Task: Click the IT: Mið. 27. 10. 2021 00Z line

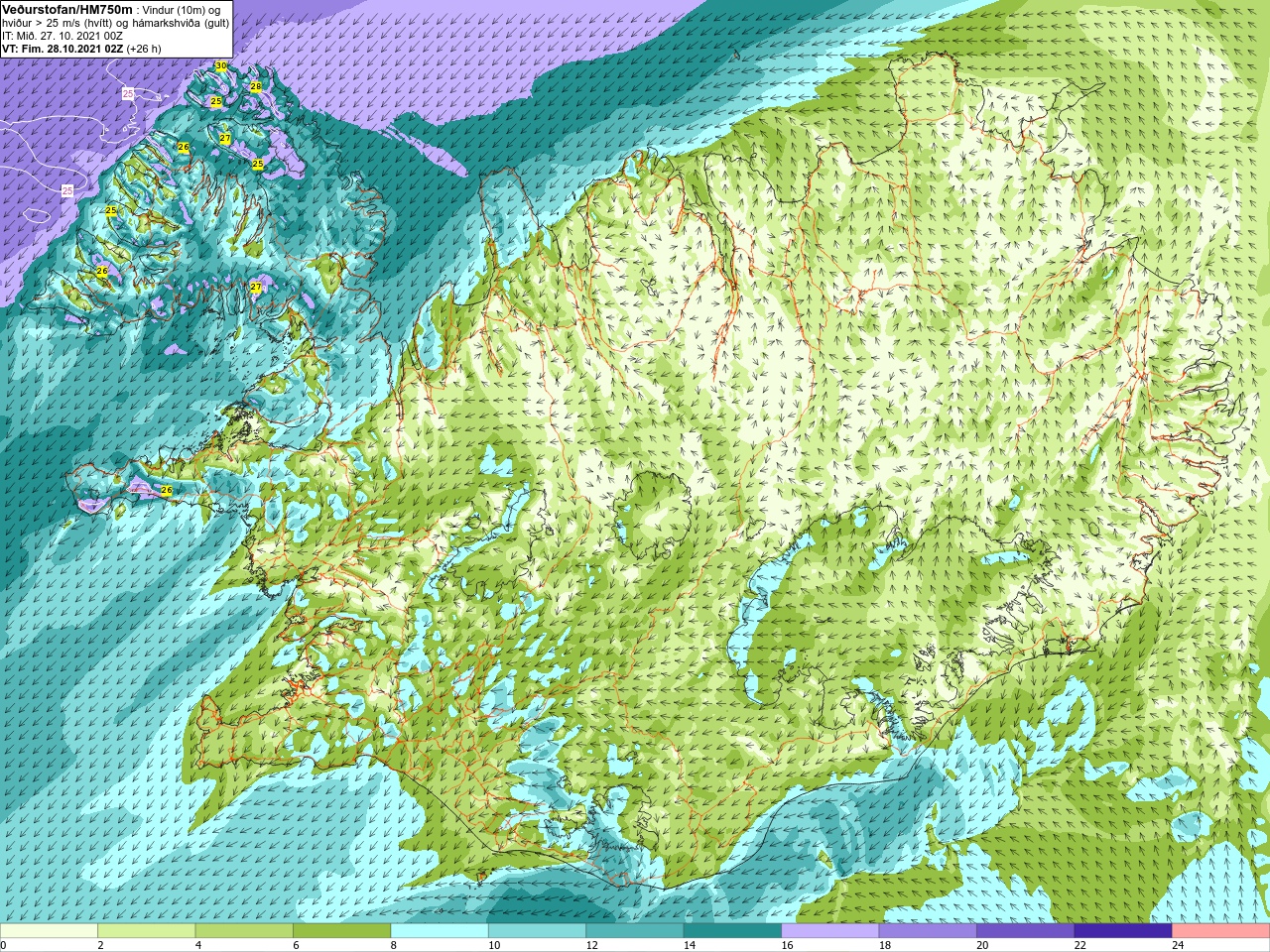Action: [x=63, y=35]
